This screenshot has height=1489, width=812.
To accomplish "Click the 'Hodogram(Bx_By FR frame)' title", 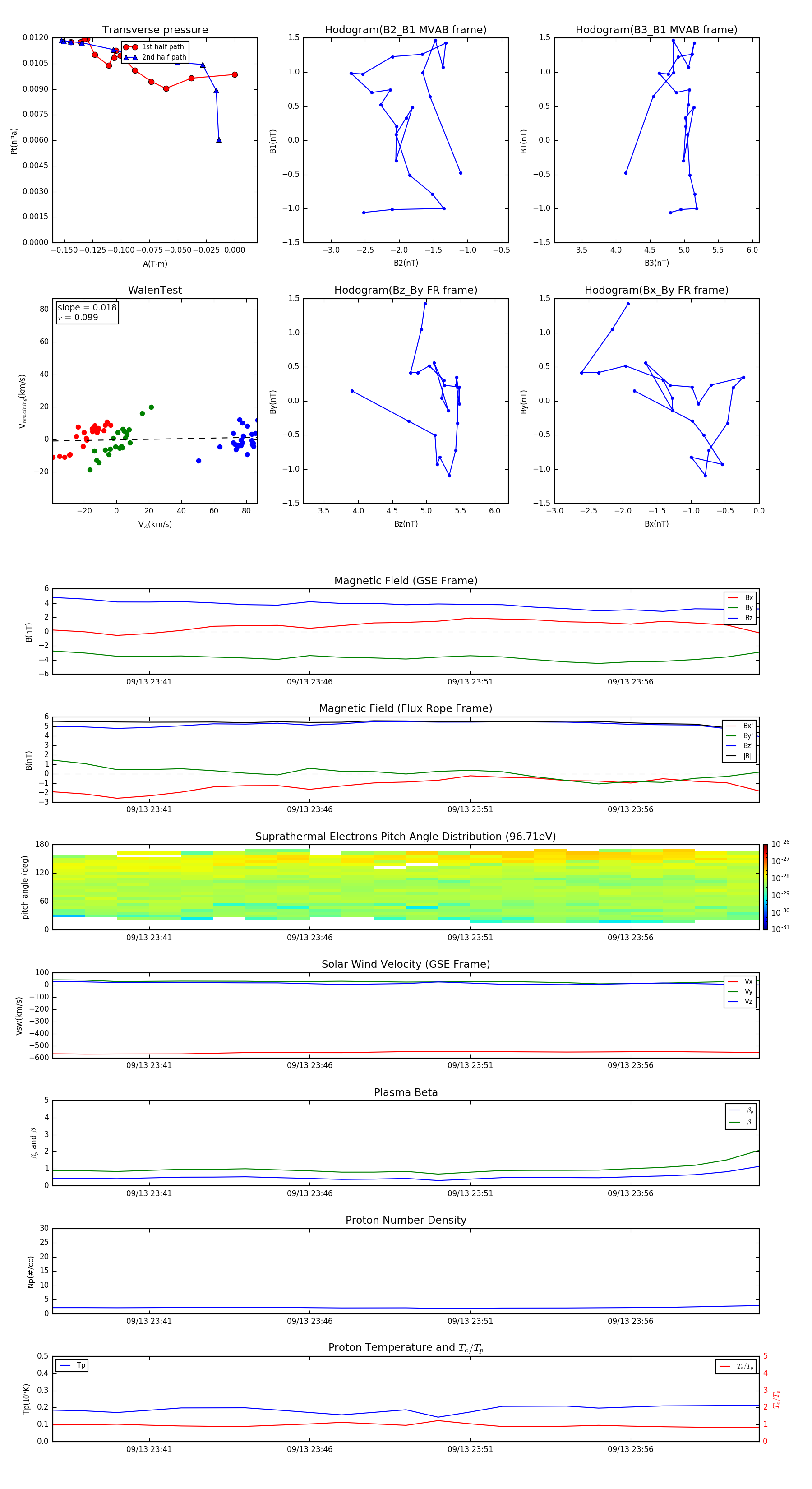I will pyautogui.click(x=656, y=290).
